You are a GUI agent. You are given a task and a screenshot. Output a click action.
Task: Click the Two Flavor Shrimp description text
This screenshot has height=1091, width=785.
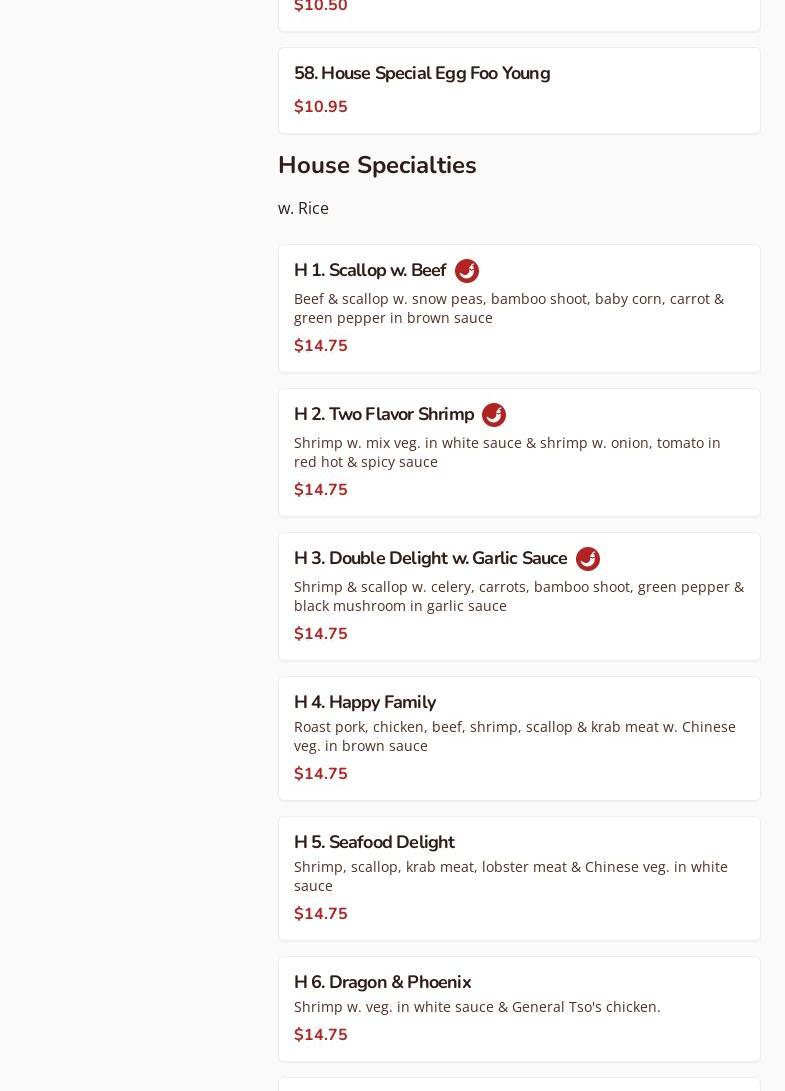pos(507,452)
